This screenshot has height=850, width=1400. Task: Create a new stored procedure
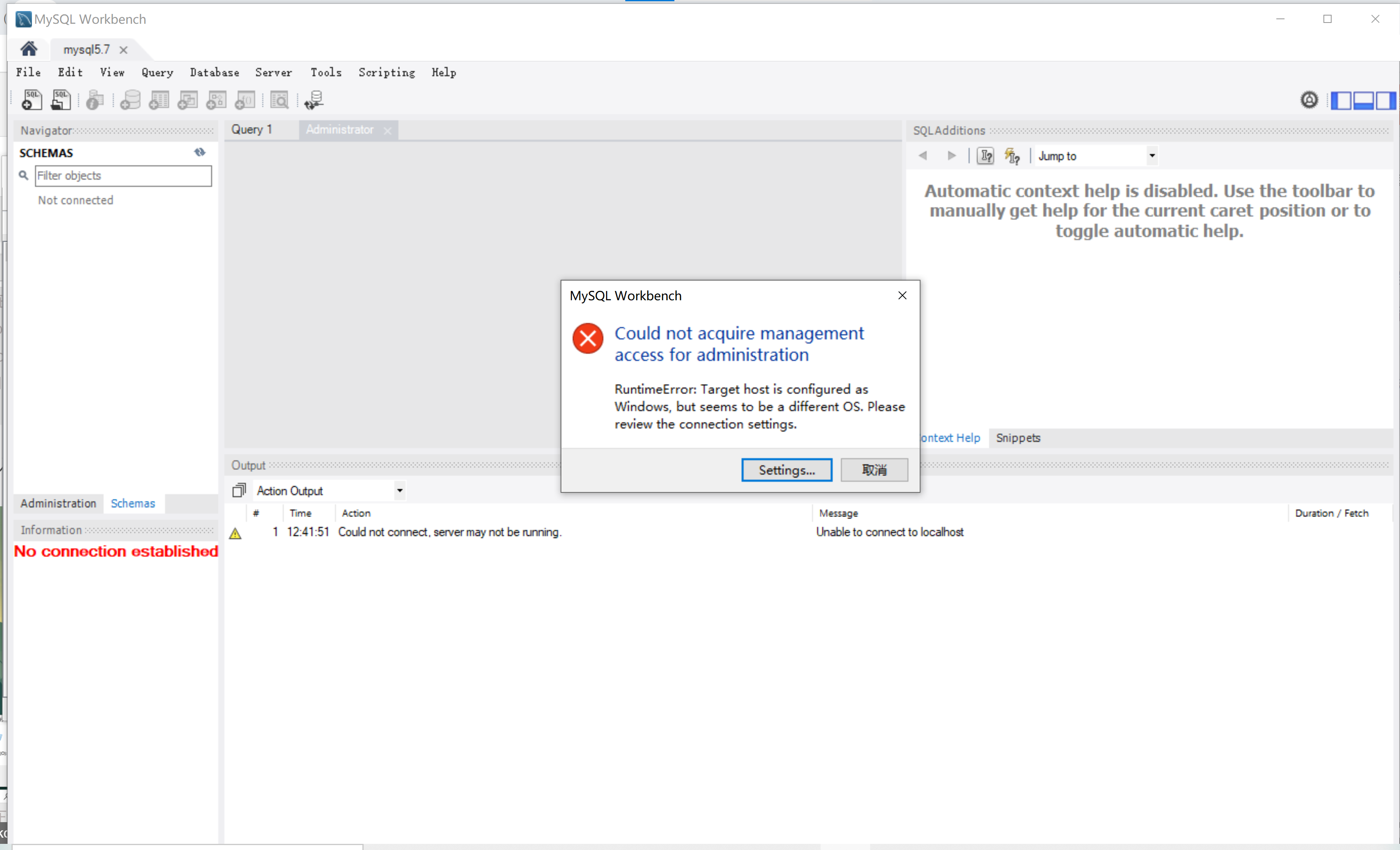pyautogui.click(x=216, y=100)
